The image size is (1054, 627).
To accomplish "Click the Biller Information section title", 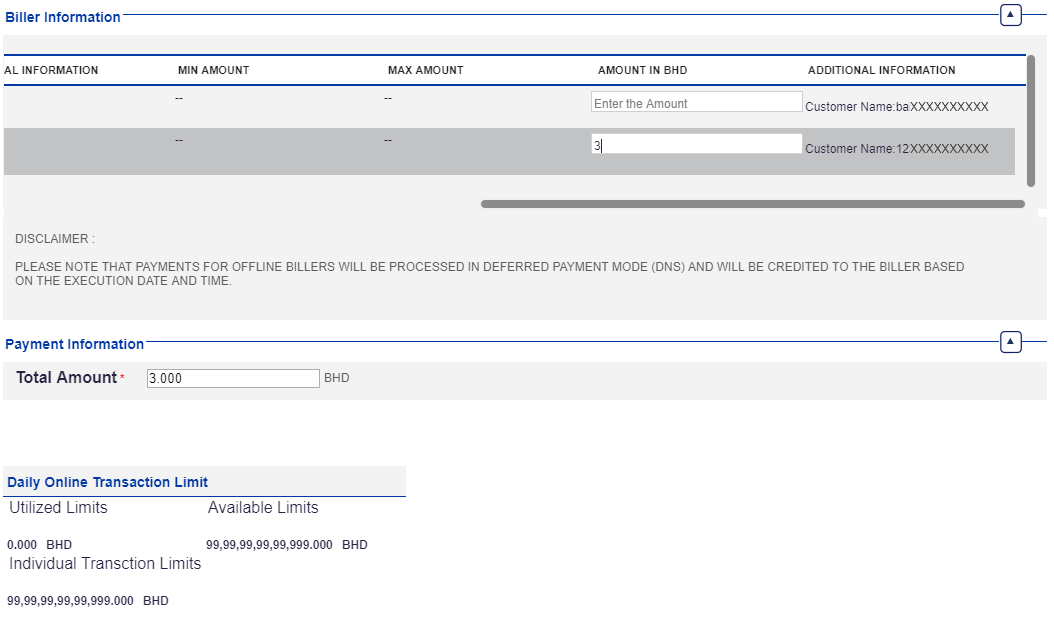I will coord(63,17).
